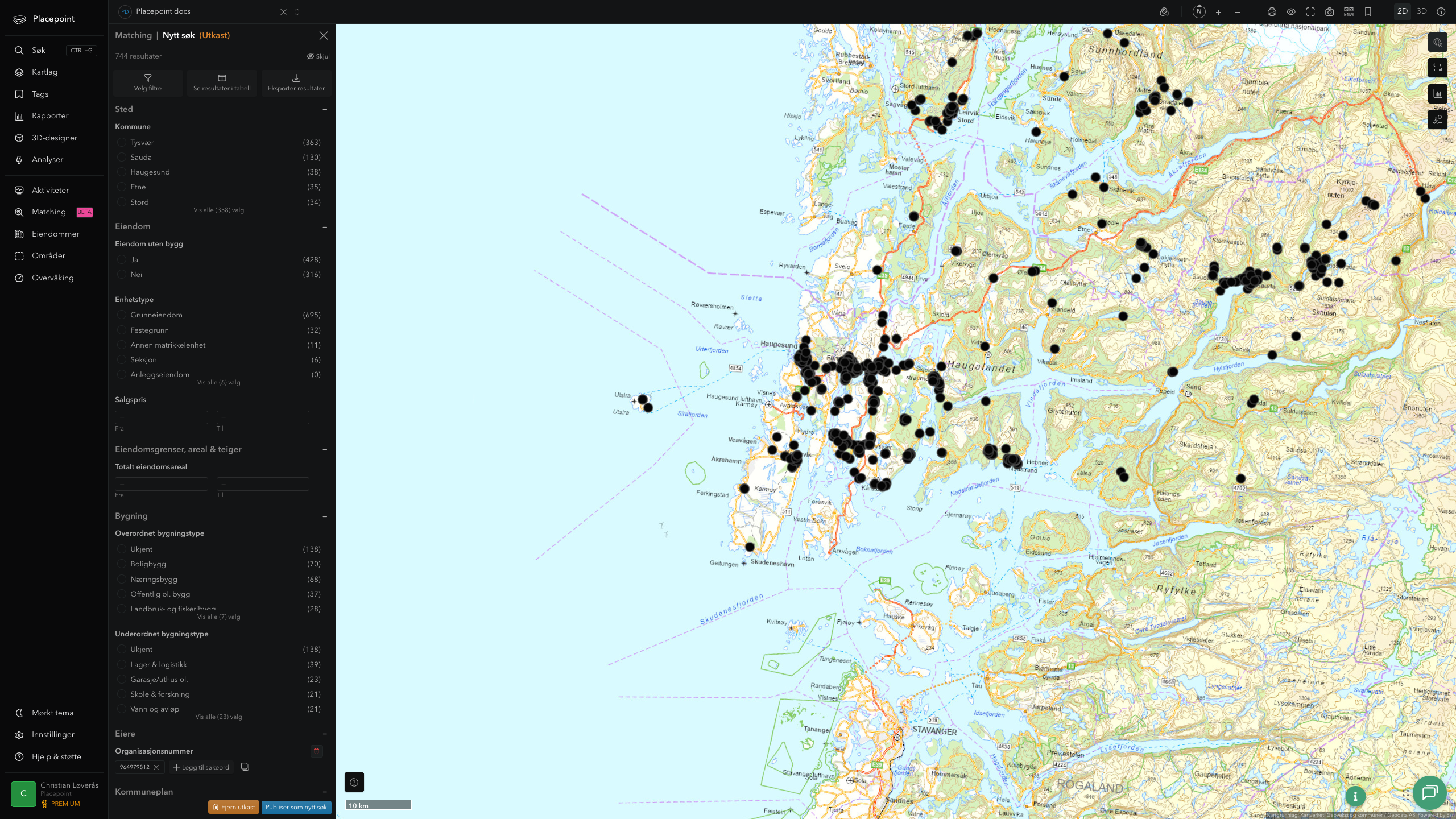The width and height of the screenshot is (1456, 819).
Task: Collapse the Eiendom section
Action: pyautogui.click(x=325, y=227)
